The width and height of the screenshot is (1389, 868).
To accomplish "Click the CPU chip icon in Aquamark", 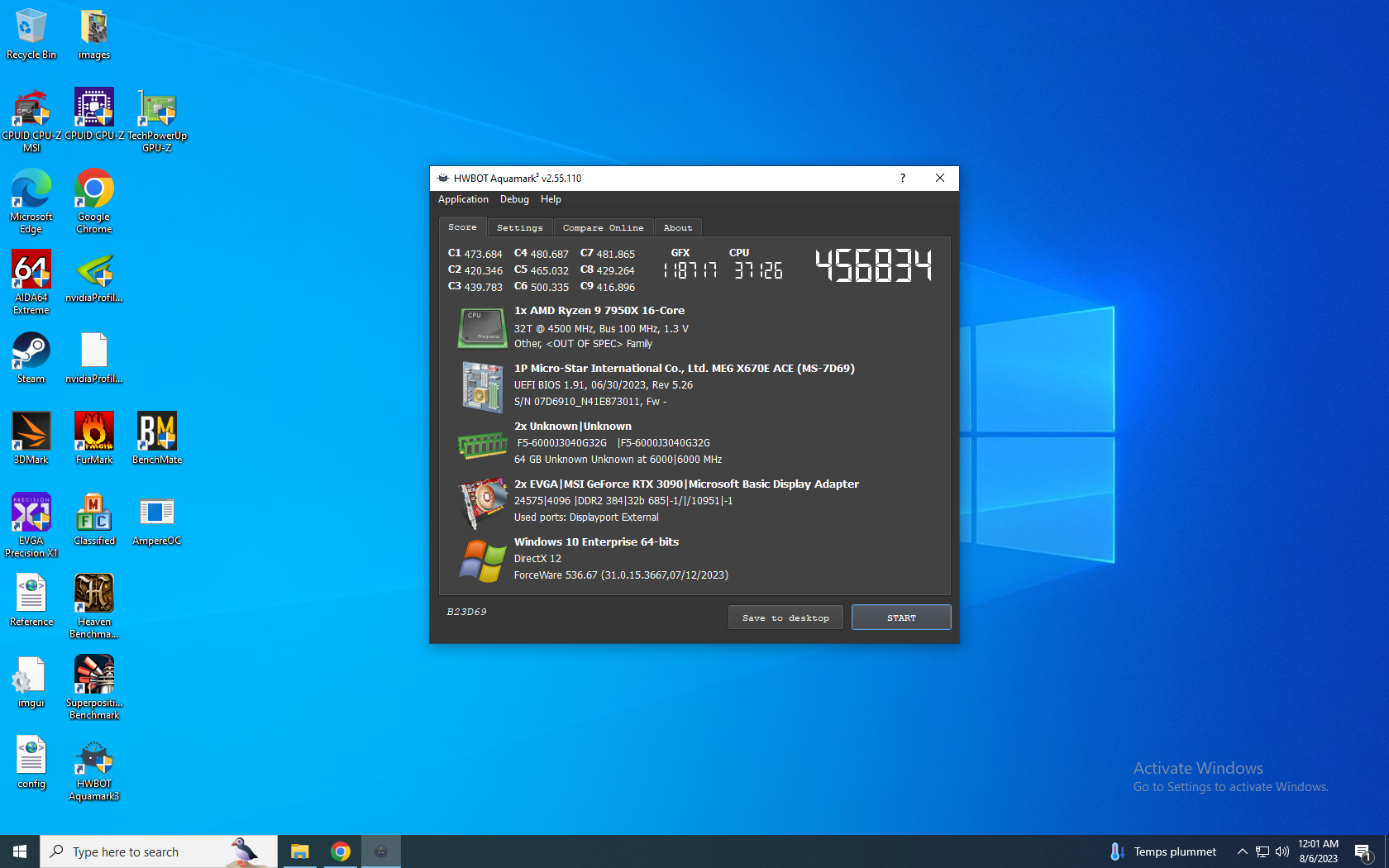I will 483,327.
